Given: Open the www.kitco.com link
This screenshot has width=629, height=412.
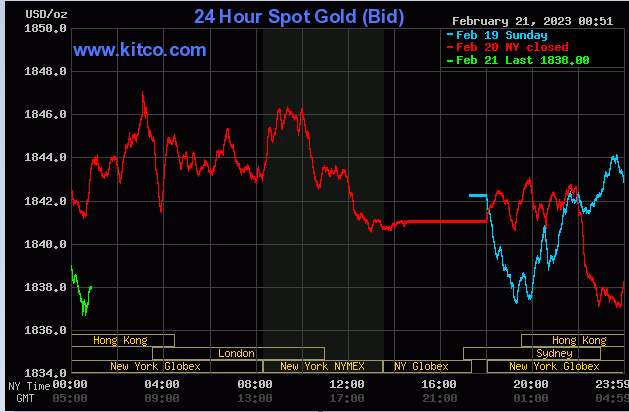Looking at the screenshot, I should (x=140, y=49).
